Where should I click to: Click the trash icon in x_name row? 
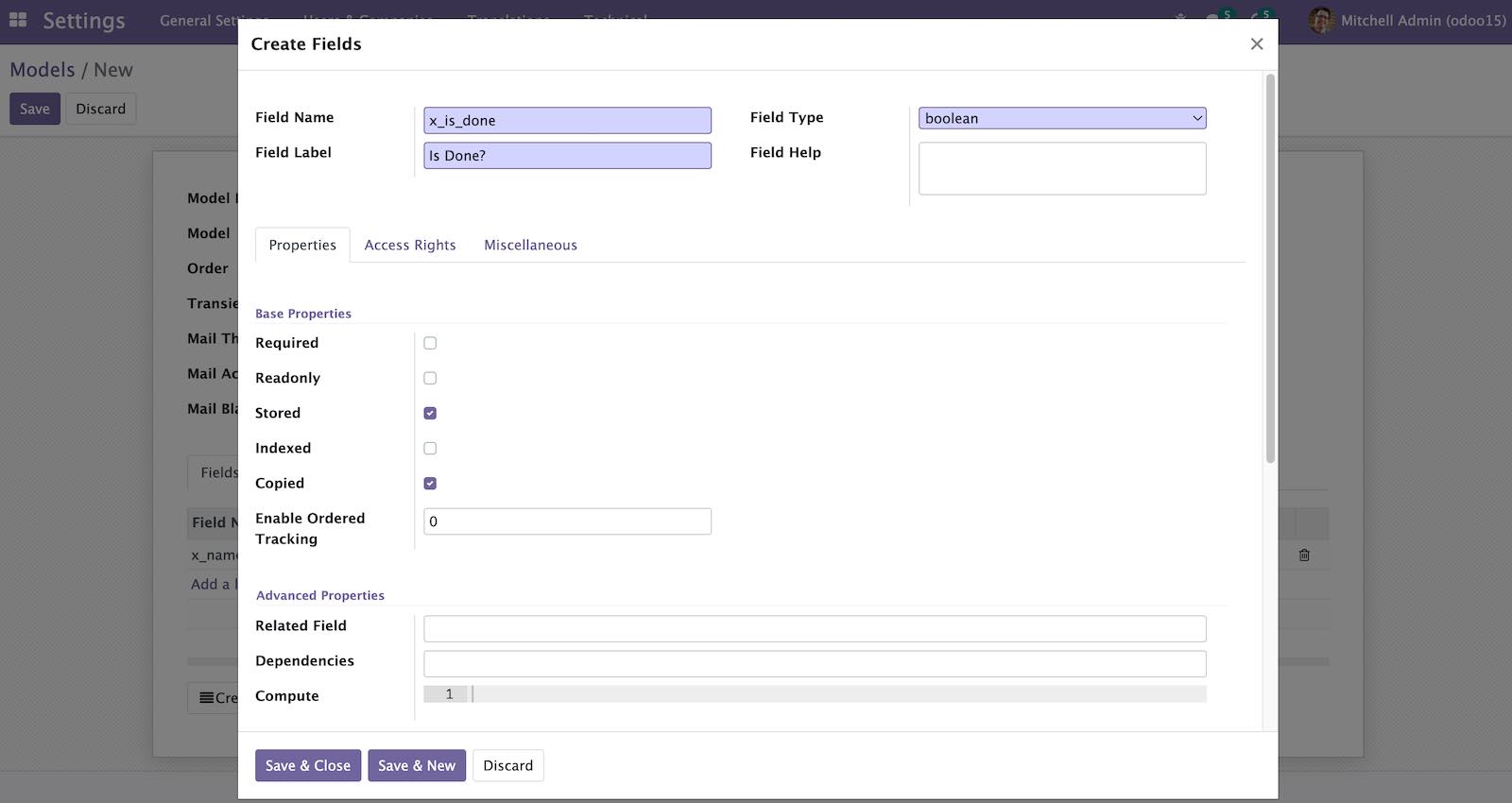pos(1304,555)
